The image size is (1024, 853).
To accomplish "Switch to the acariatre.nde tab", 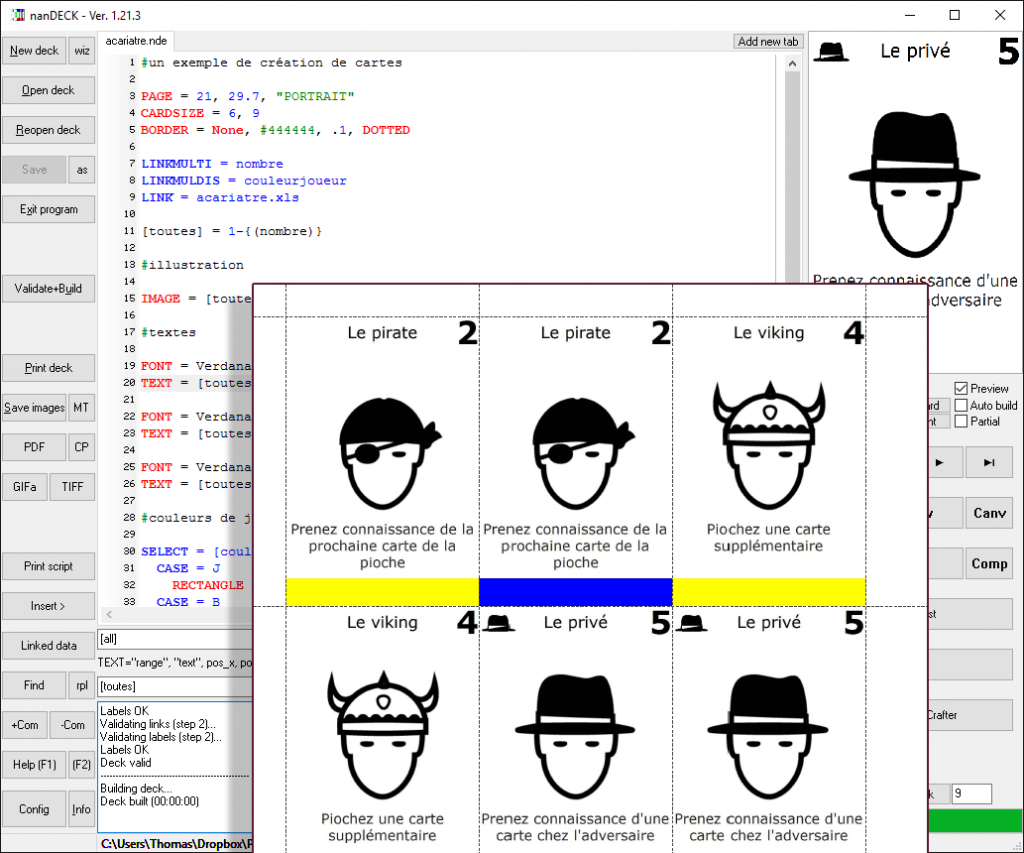I will 137,41.
